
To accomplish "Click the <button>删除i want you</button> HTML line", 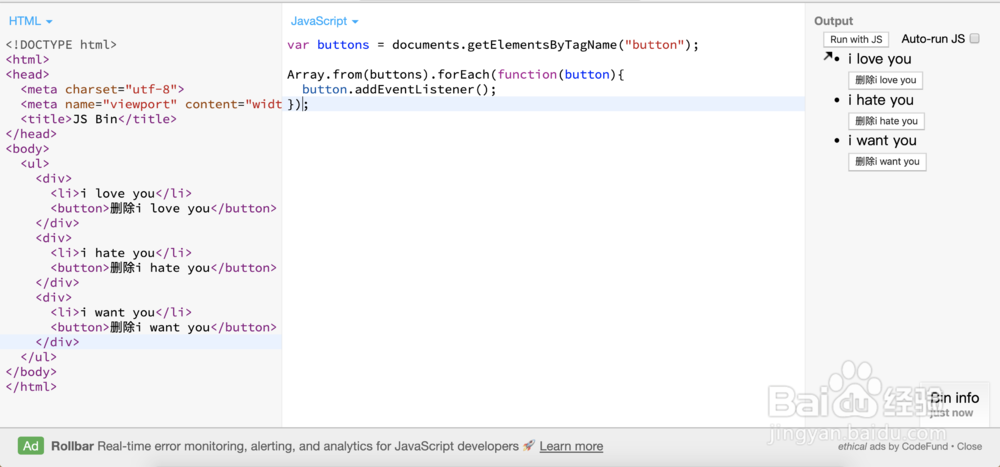I will coord(163,327).
